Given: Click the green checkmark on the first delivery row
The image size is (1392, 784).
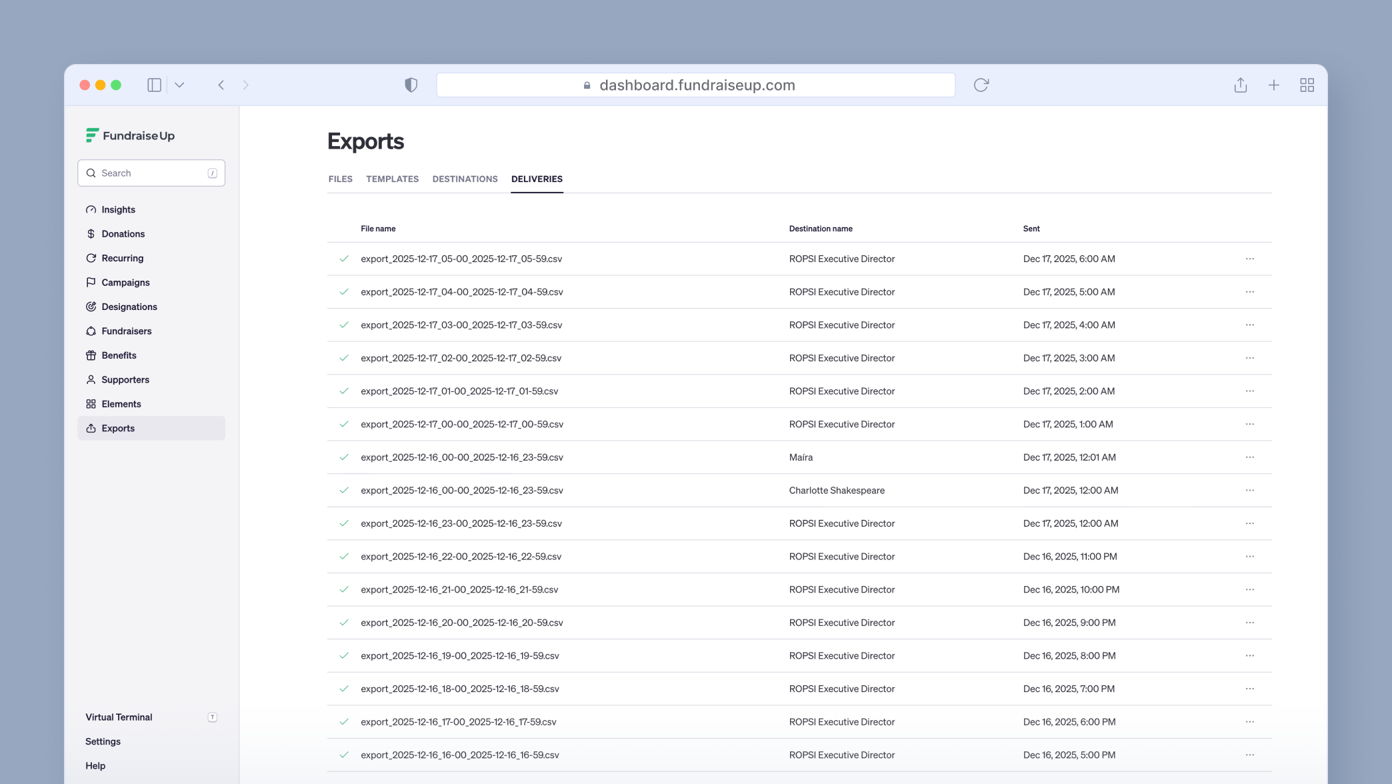Looking at the screenshot, I should [x=344, y=258].
